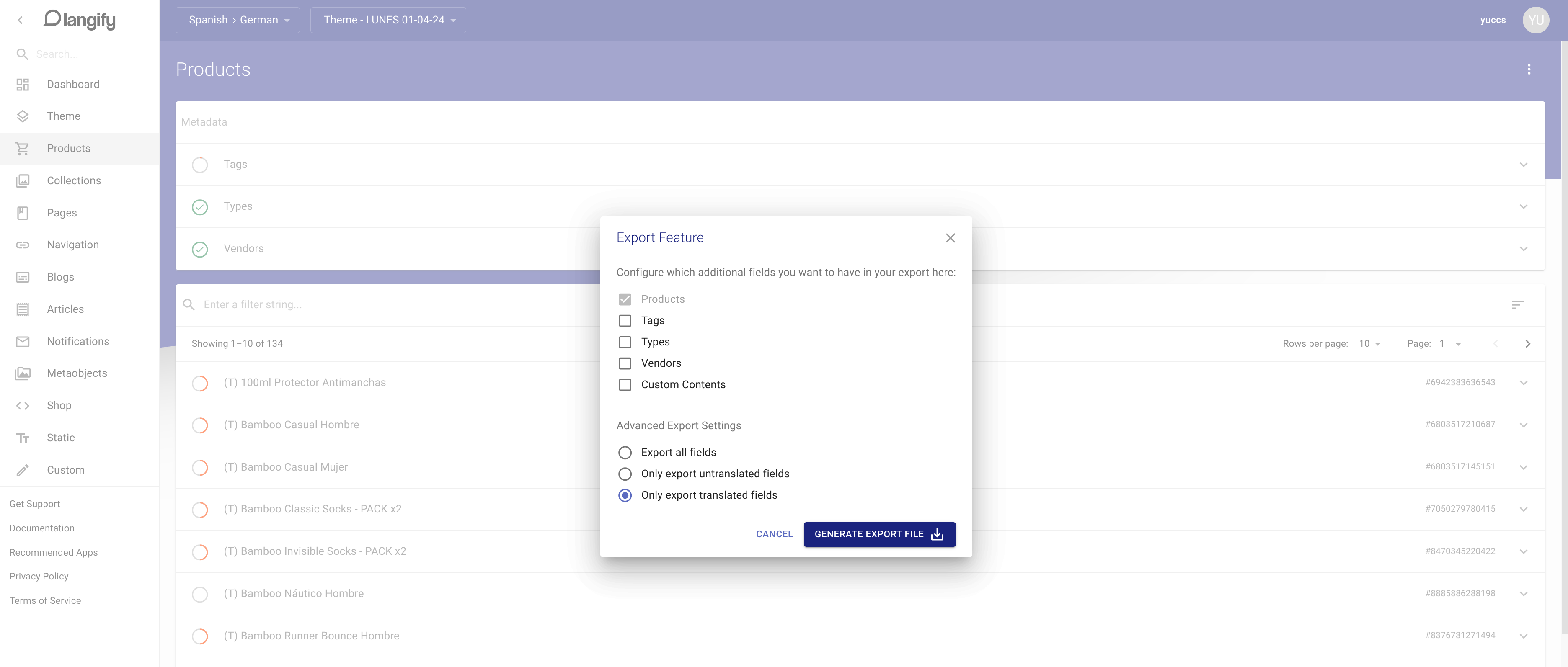
Task: Open the Spanish > German language dropdown
Action: (238, 20)
